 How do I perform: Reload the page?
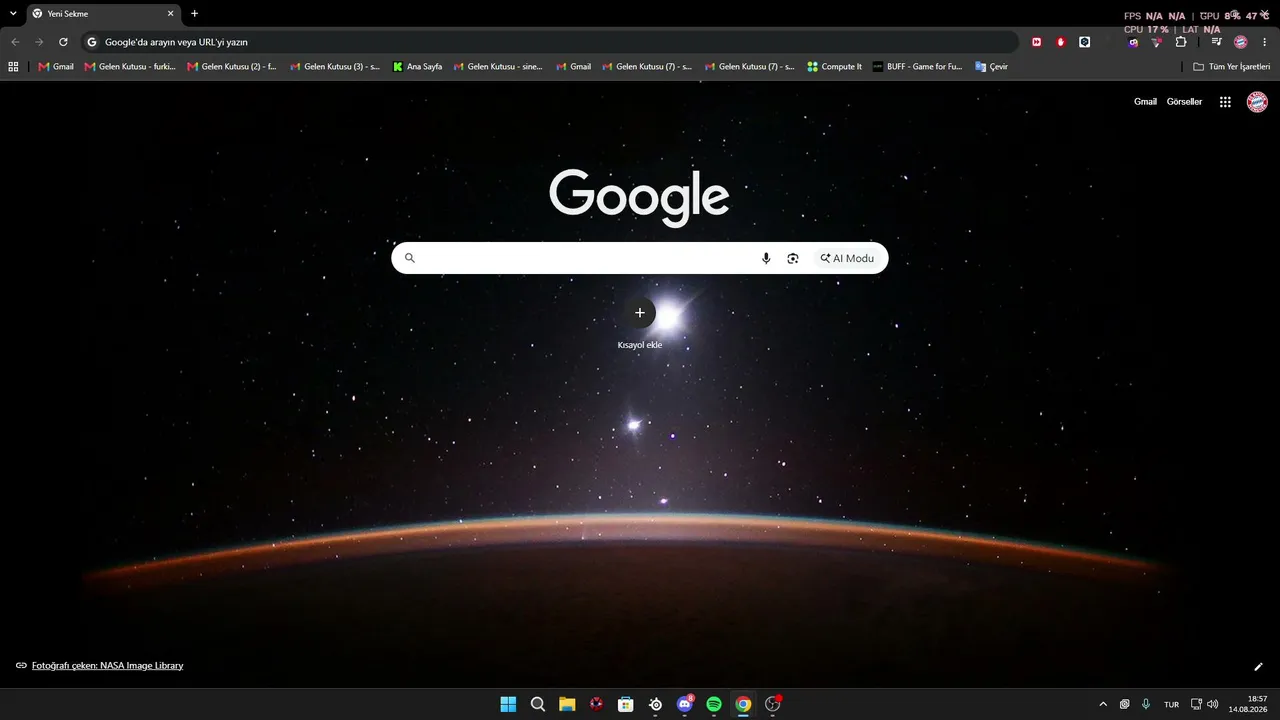(x=63, y=42)
